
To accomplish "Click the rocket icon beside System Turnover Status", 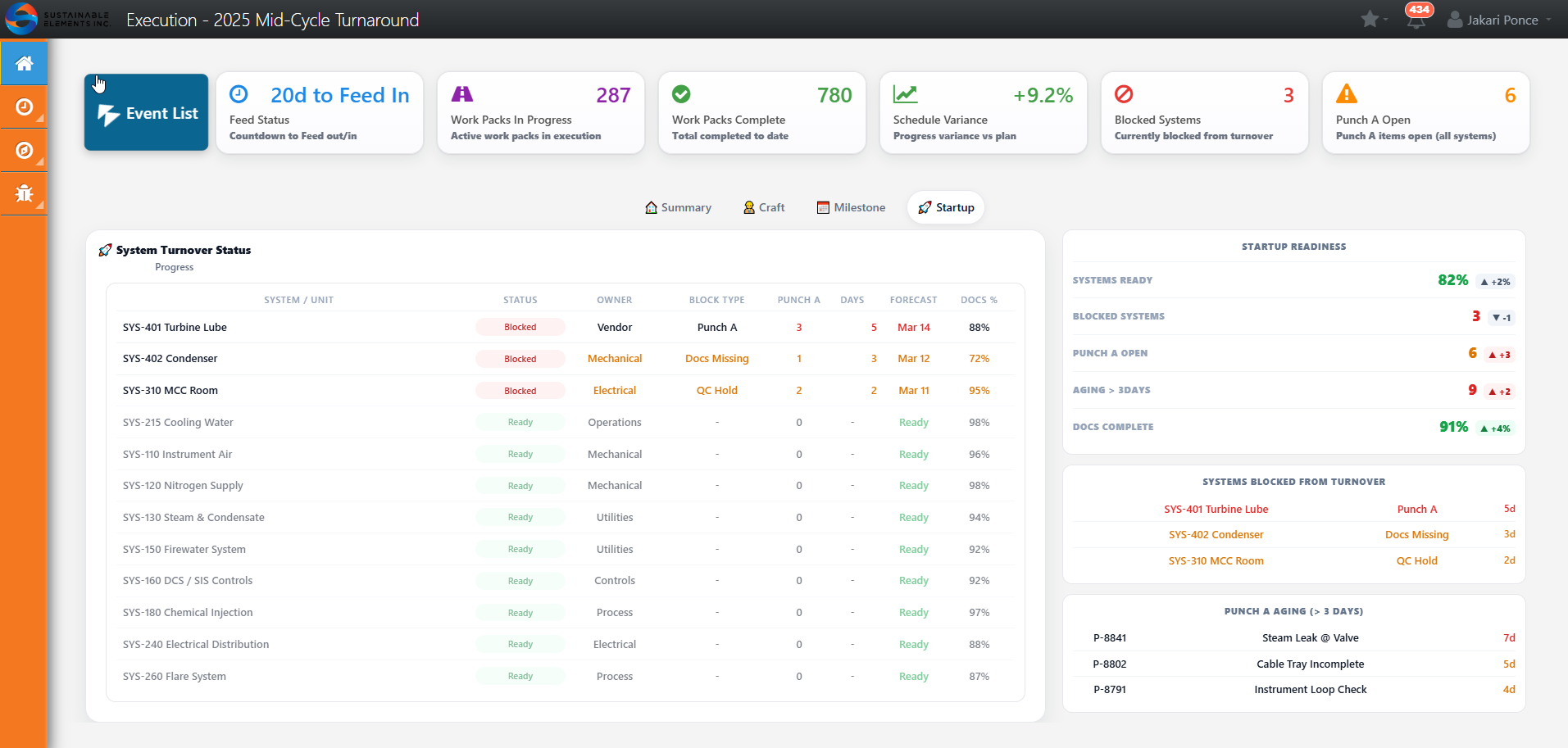I will click(x=105, y=250).
